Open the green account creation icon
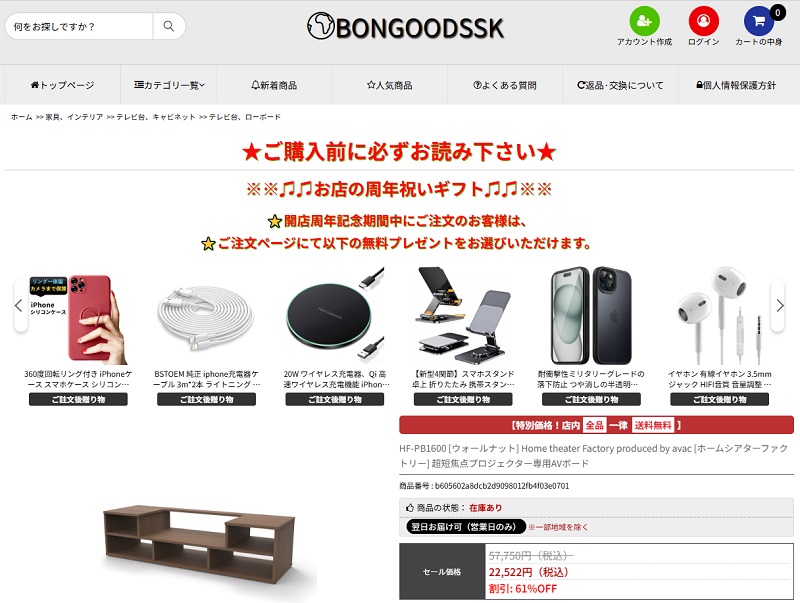Image resolution: width=800 pixels, height=603 pixels. 644,21
